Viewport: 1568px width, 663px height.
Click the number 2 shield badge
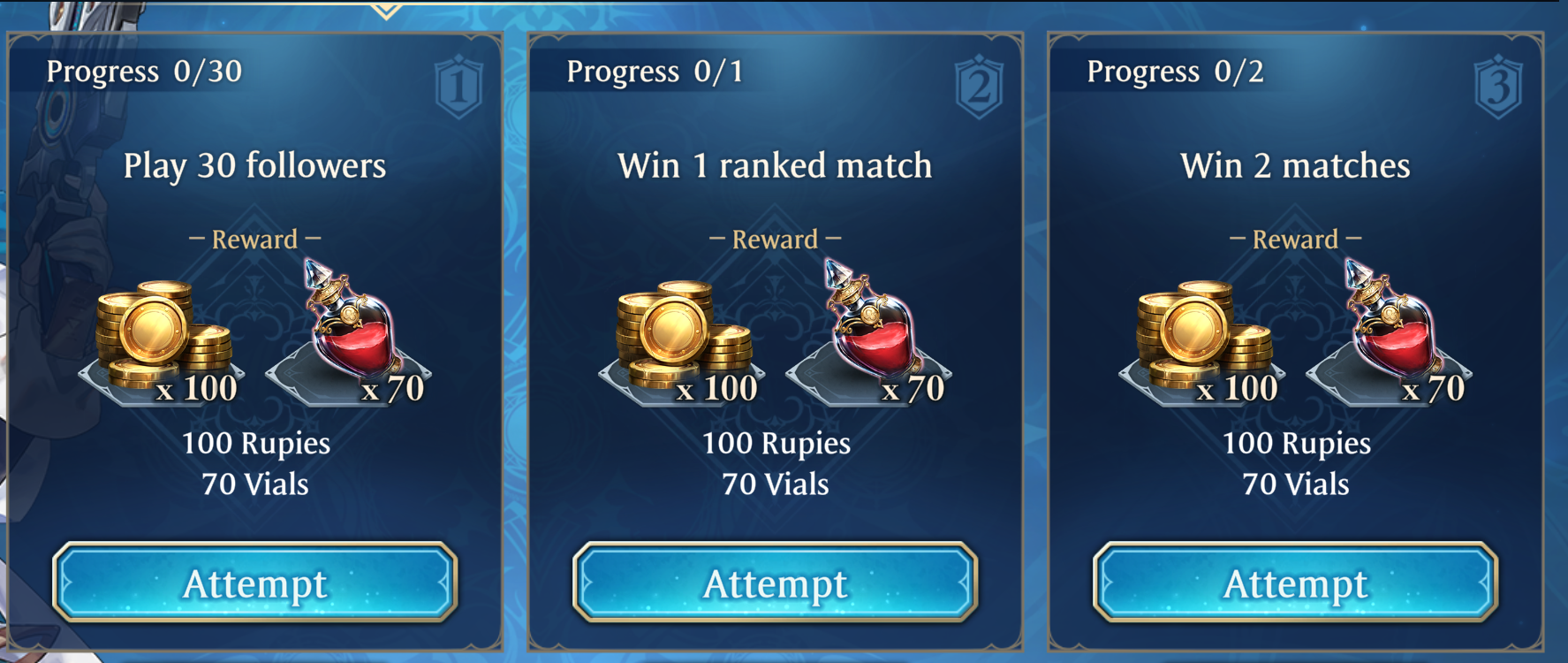pyautogui.click(x=979, y=87)
